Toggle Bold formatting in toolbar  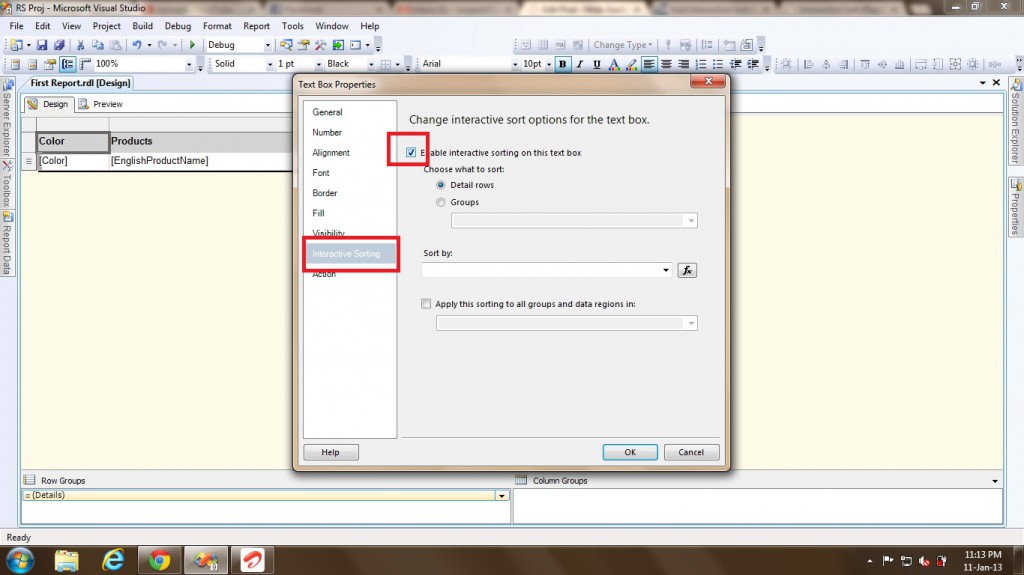562,64
